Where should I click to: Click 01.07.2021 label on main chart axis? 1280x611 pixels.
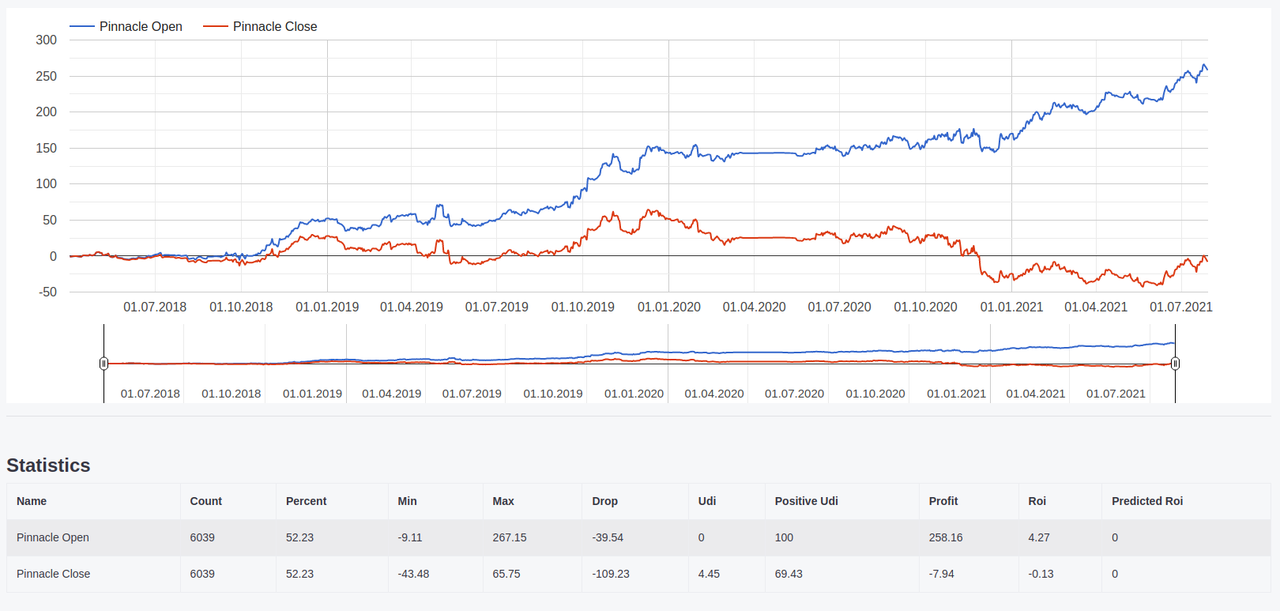[1180, 307]
